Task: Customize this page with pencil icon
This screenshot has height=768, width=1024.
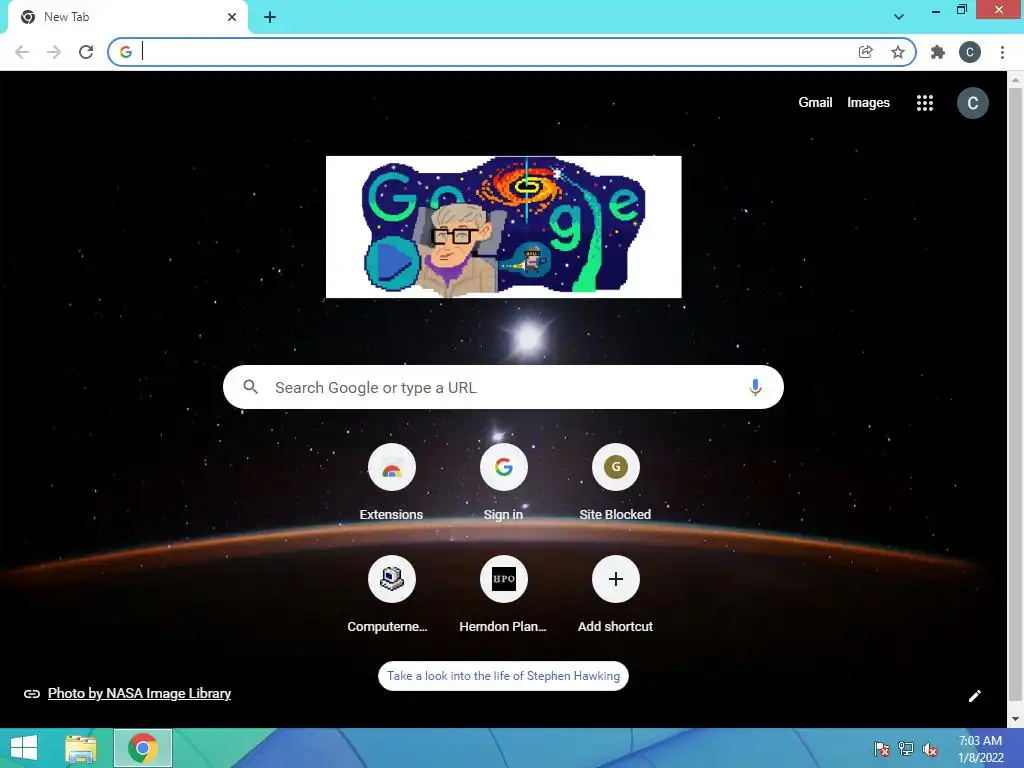Action: click(x=974, y=696)
